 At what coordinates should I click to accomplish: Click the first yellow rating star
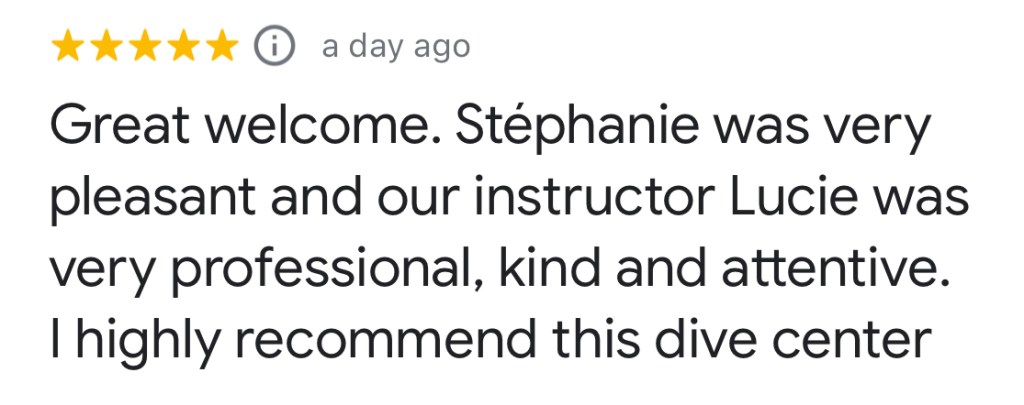[x=68, y=47]
